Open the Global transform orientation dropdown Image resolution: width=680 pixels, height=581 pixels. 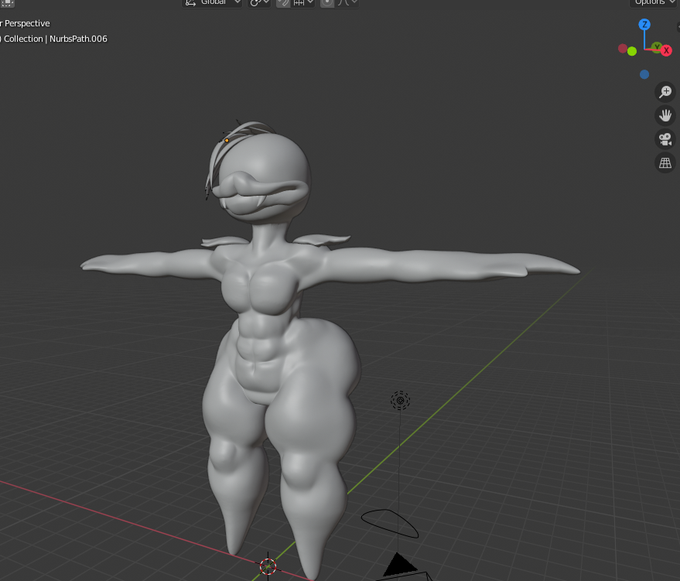(212, 3)
